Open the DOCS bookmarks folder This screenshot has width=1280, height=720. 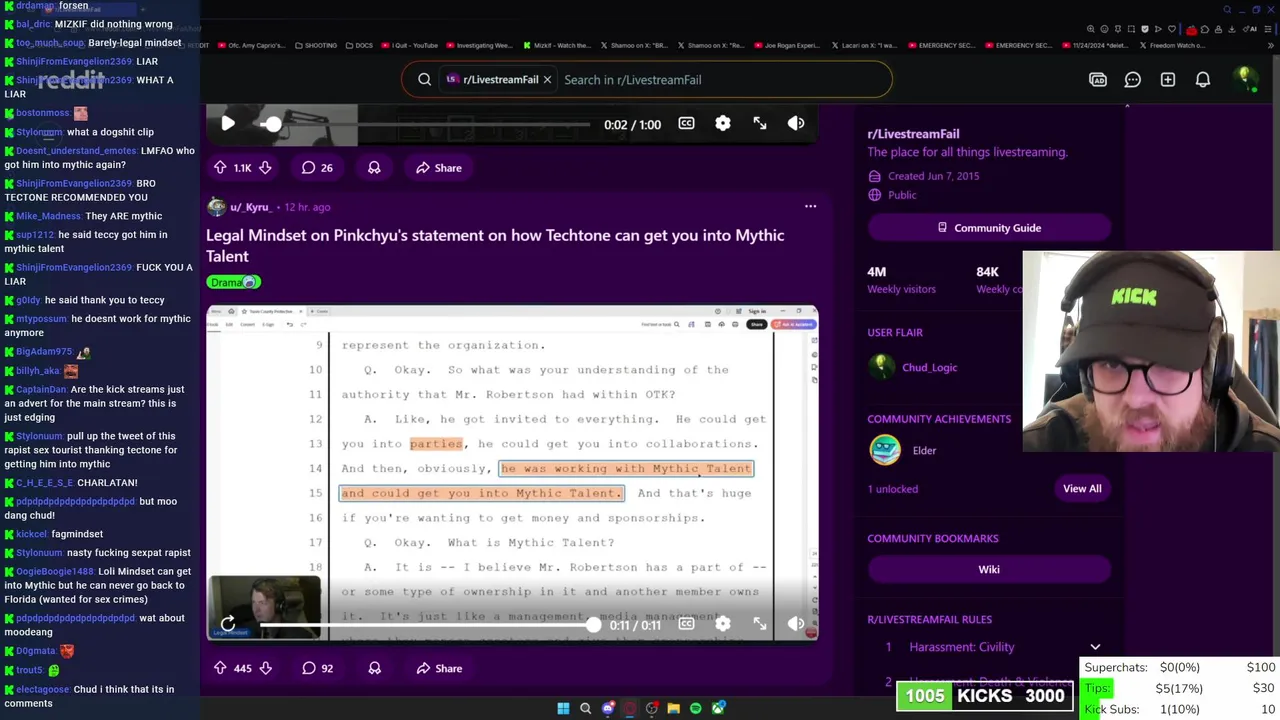coord(357,45)
